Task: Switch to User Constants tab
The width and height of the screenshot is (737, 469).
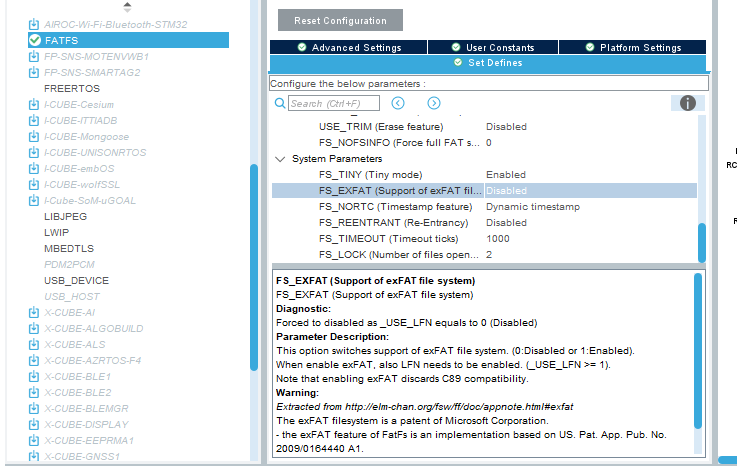Action: (493, 47)
